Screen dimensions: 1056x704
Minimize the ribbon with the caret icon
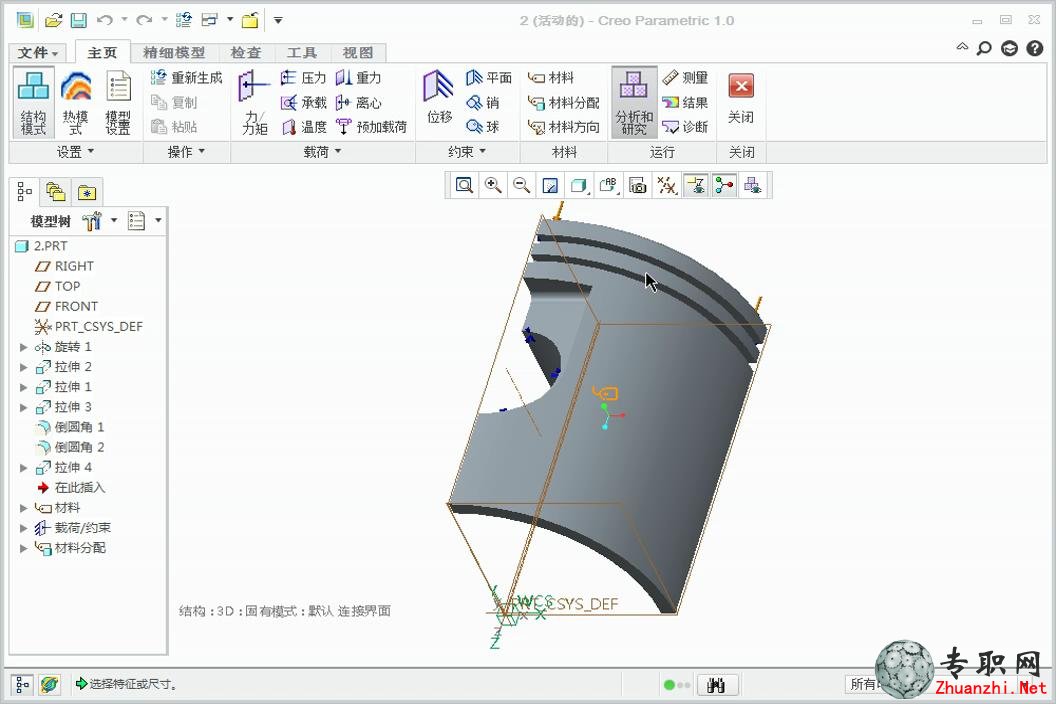click(962, 47)
